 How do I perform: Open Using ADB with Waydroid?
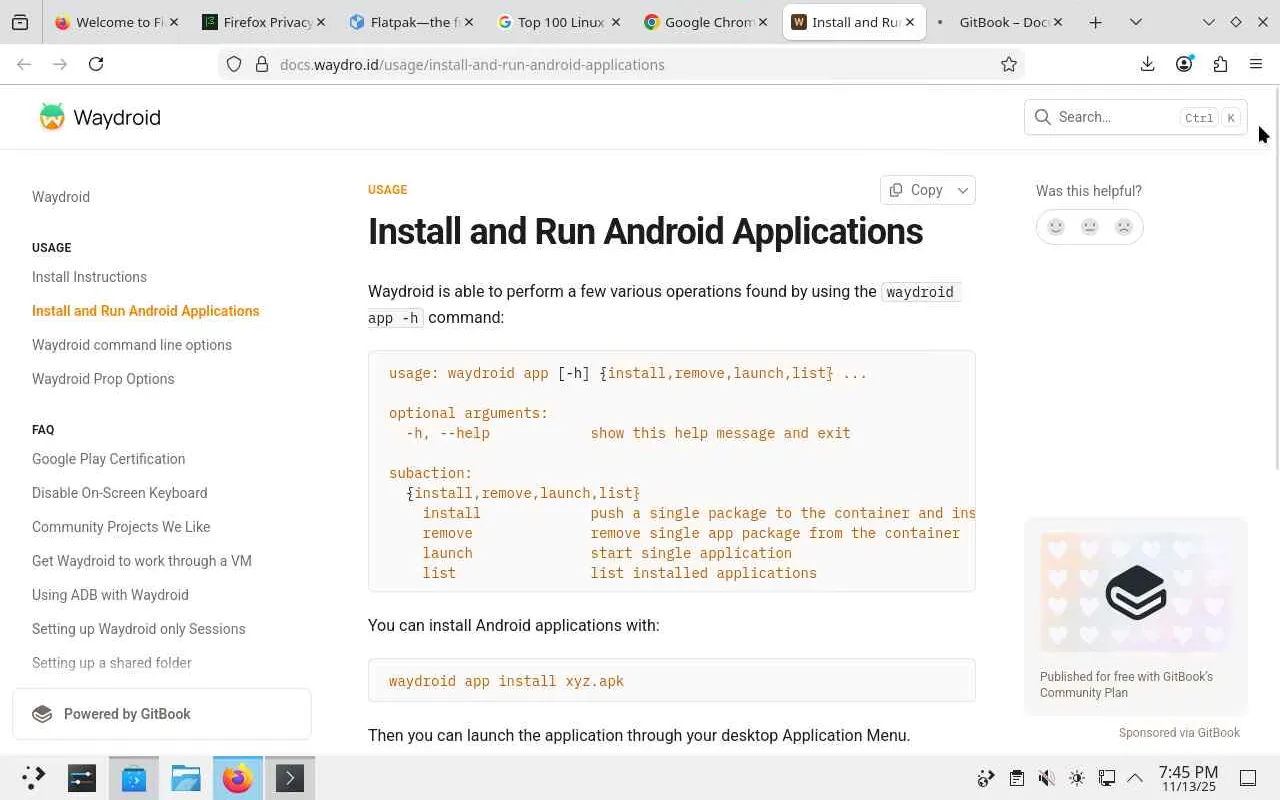pyautogui.click(x=110, y=595)
